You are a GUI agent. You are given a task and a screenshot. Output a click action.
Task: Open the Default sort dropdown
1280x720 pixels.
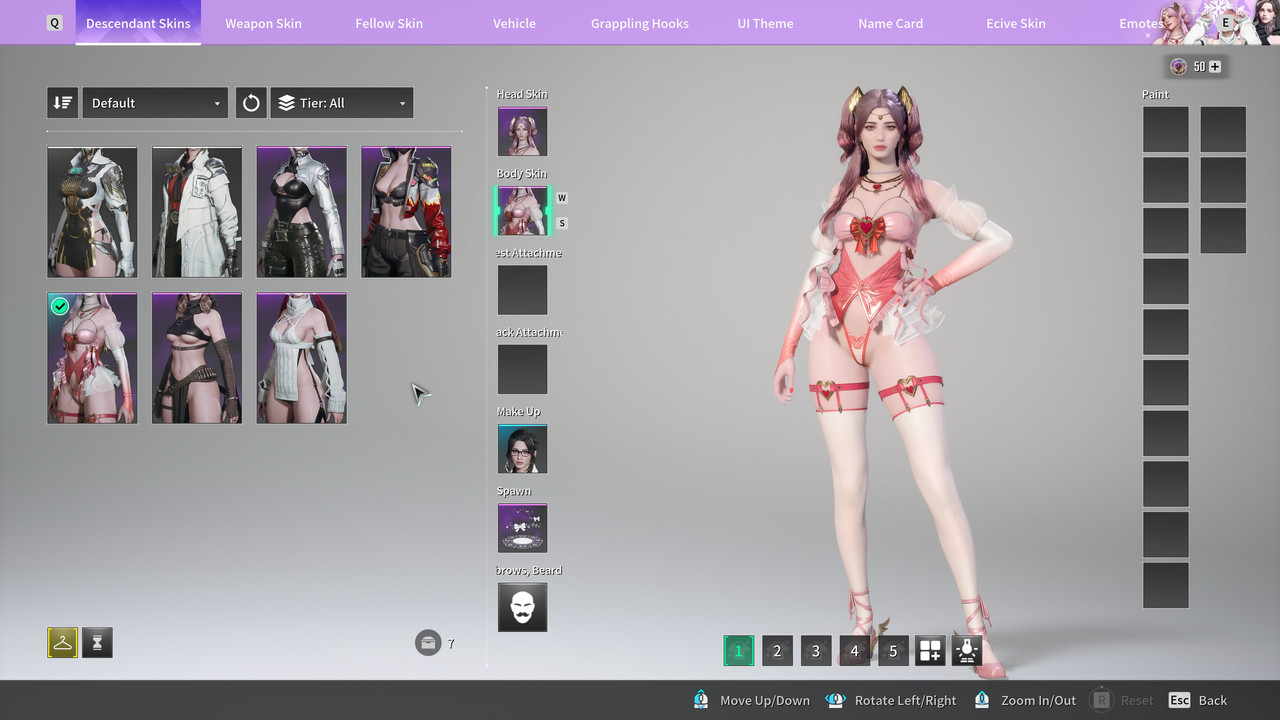click(x=155, y=103)
